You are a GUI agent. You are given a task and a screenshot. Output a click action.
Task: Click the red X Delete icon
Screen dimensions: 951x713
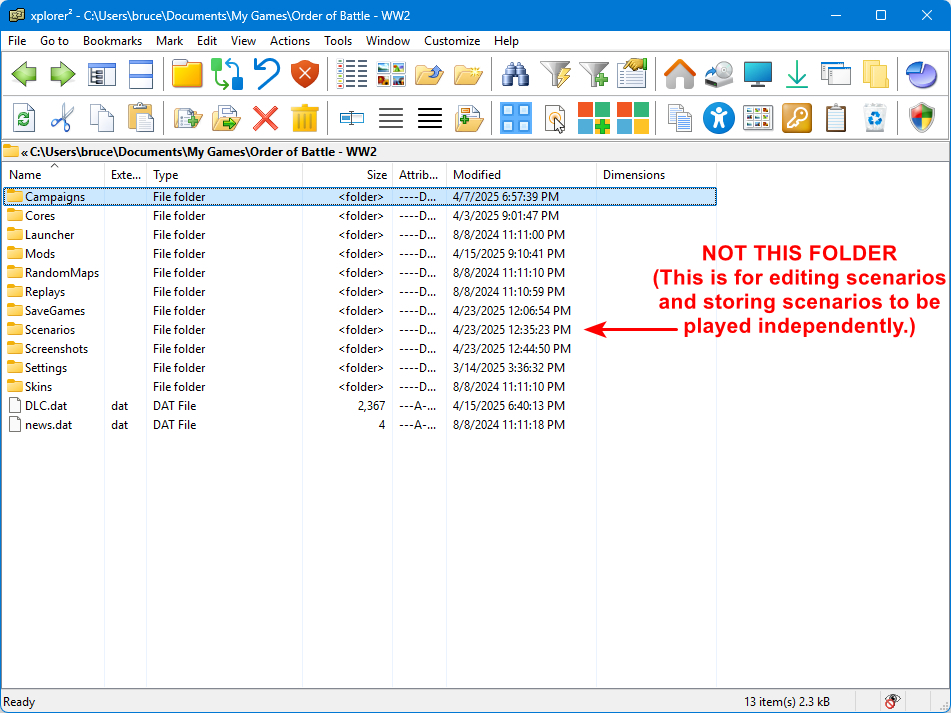(266, 118)
